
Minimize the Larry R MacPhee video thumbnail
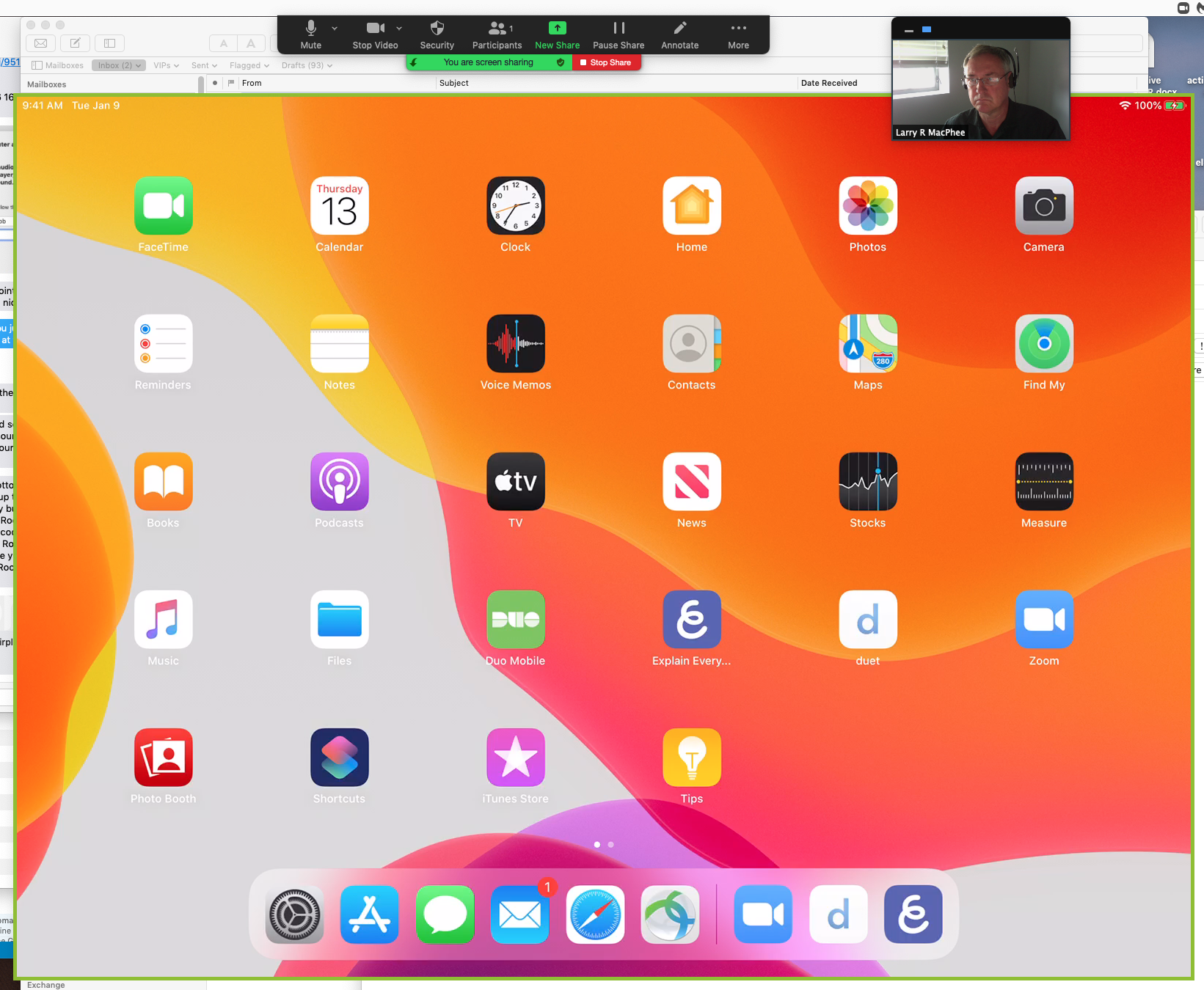tap(909, 30)
